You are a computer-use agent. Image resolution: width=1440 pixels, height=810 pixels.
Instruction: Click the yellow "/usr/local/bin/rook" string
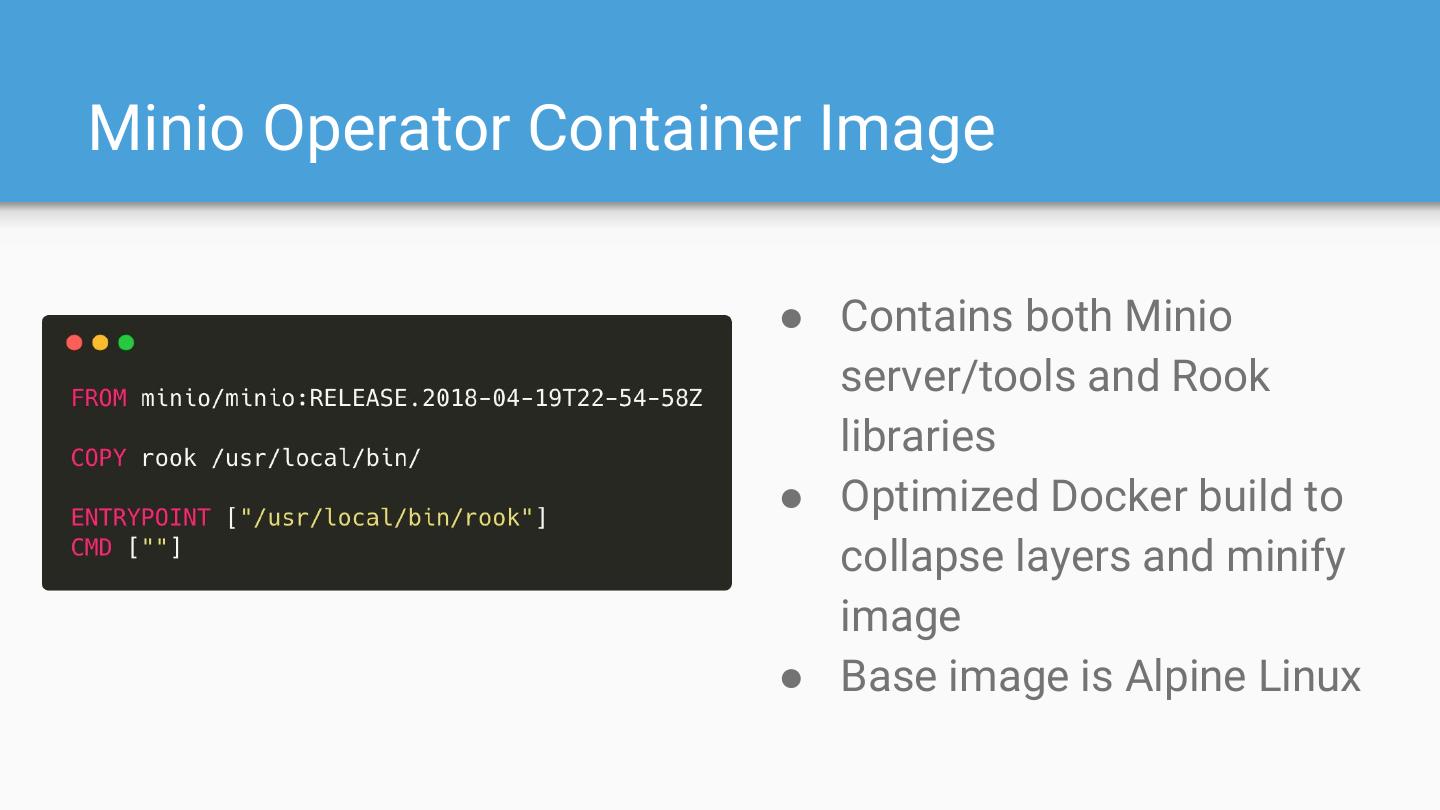point(387,518)
